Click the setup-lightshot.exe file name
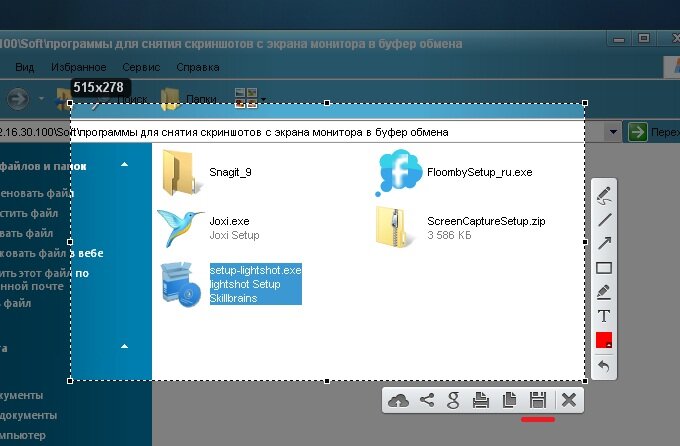This screenshot has height=446, width=680. [x=255, y=270]
